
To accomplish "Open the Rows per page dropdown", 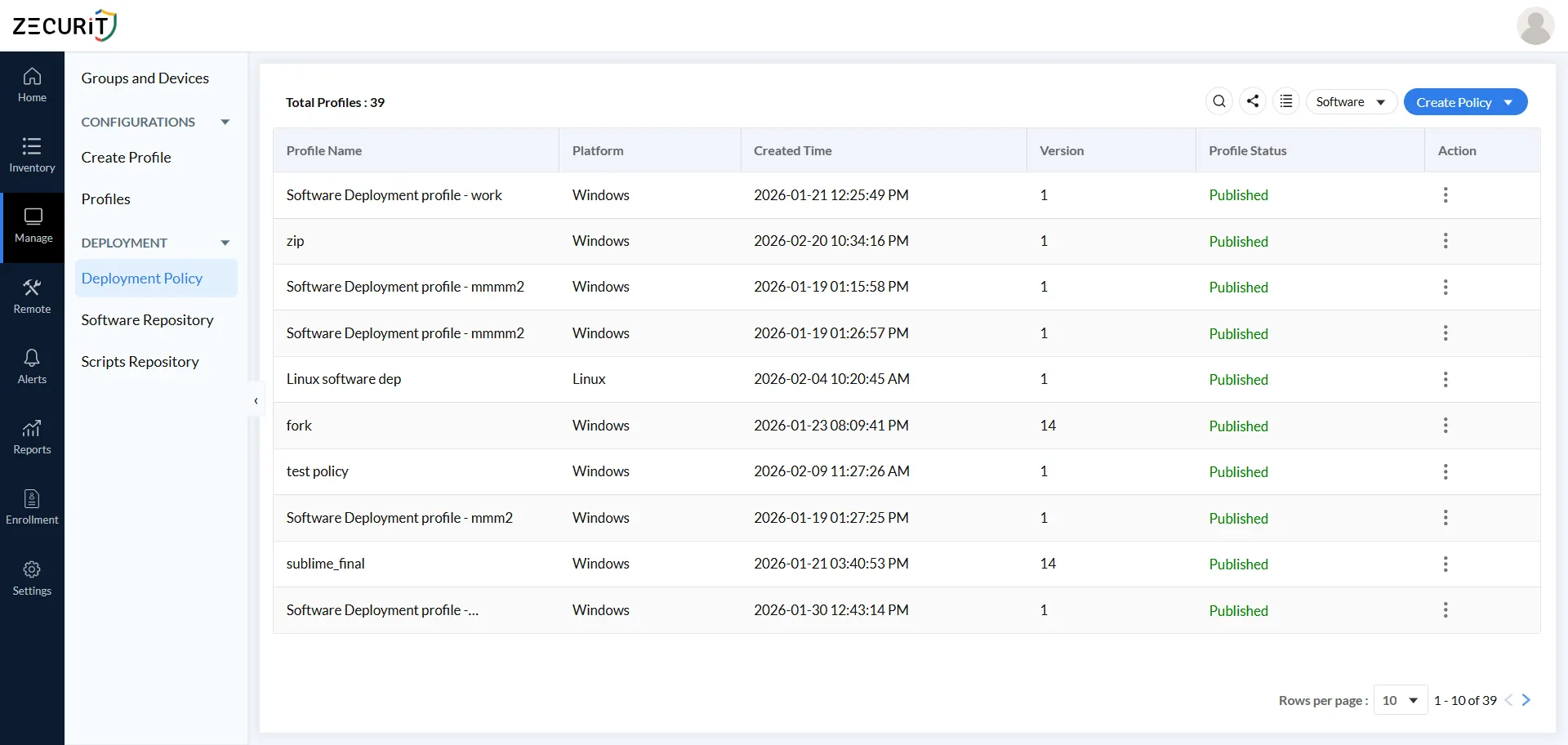I will click(1400, 700).
